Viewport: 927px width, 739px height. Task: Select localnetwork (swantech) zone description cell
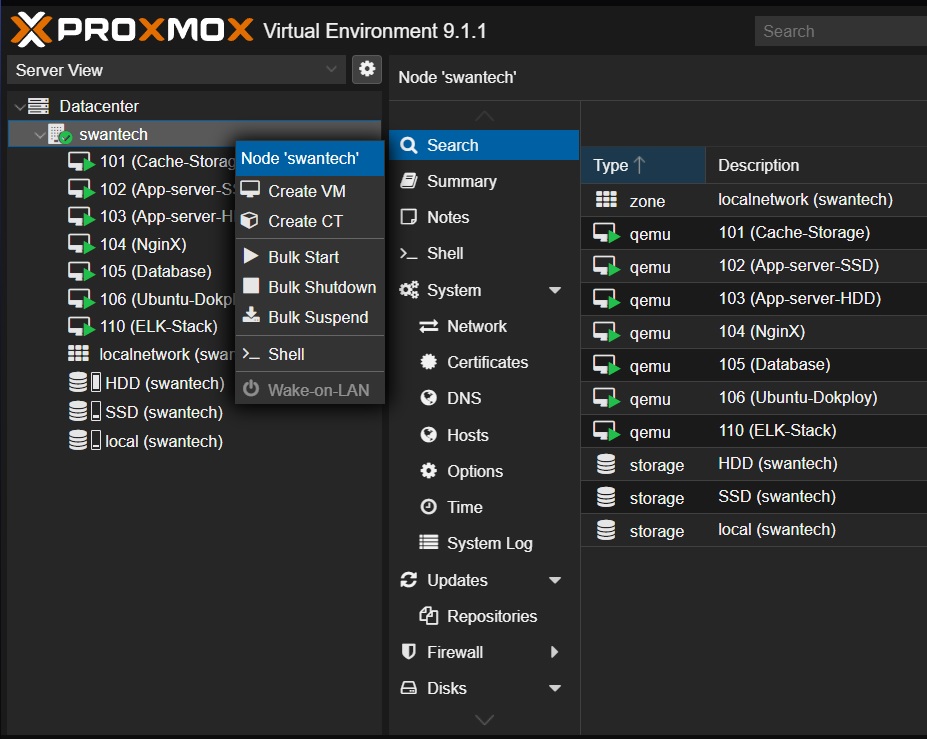805,199
